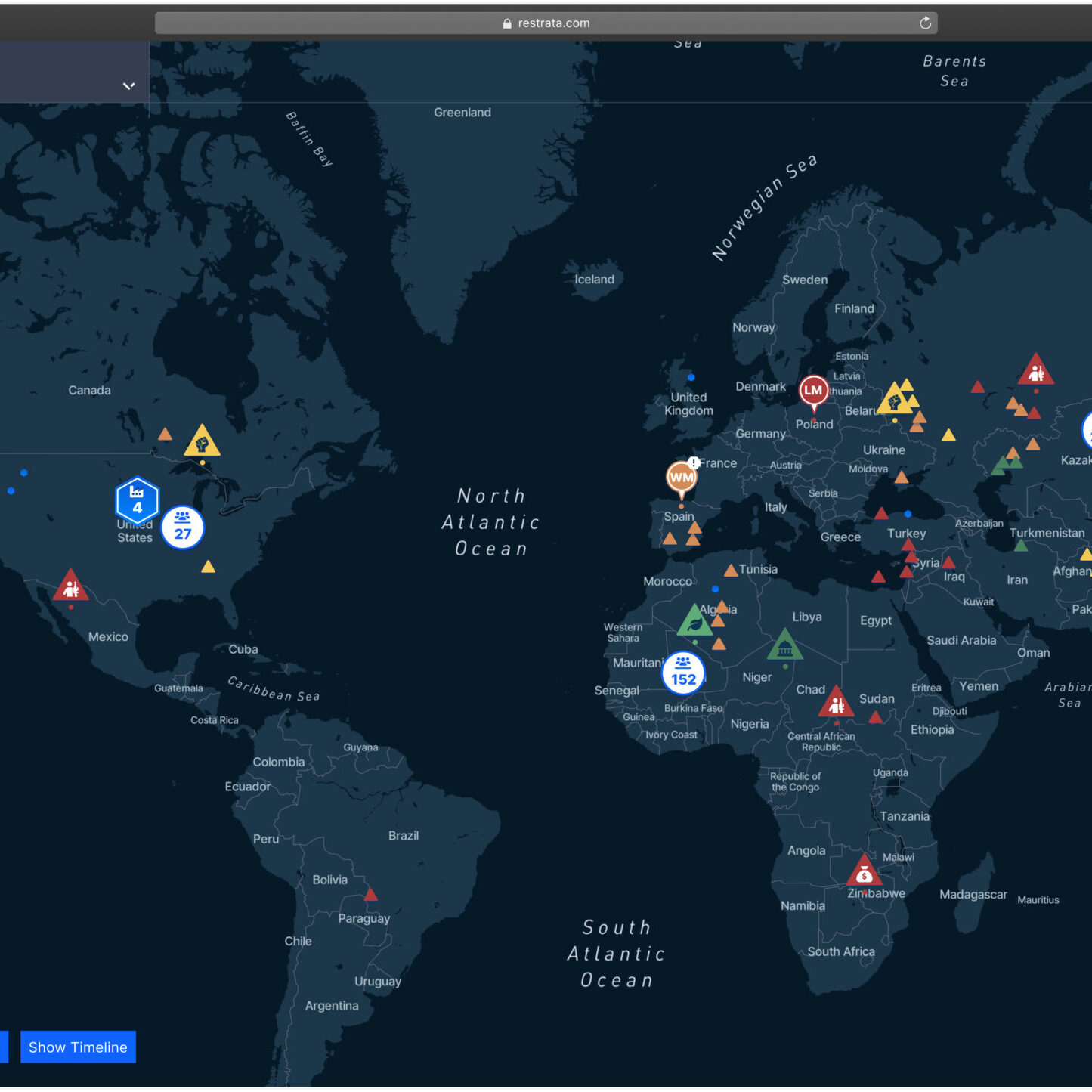Click the red triangle northwest of Turkey label
Viewport: 1092px width, 1092px height.
pyautogui.click(x=881, y=513)
